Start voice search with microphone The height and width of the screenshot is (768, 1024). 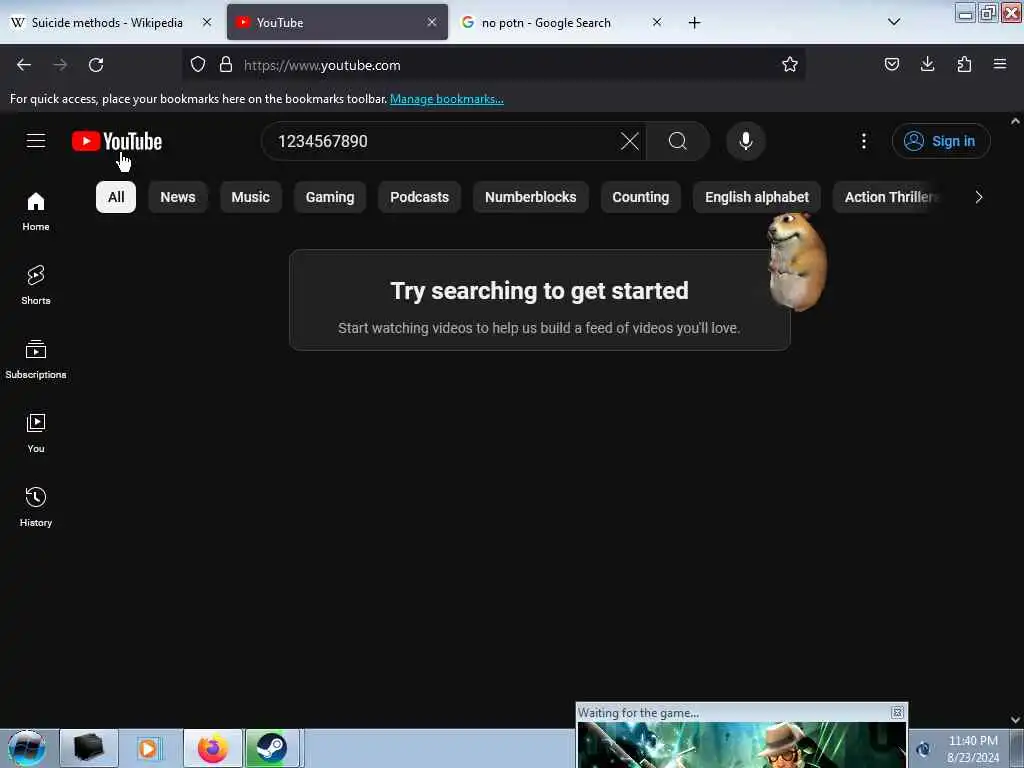(x=746, y=141)
